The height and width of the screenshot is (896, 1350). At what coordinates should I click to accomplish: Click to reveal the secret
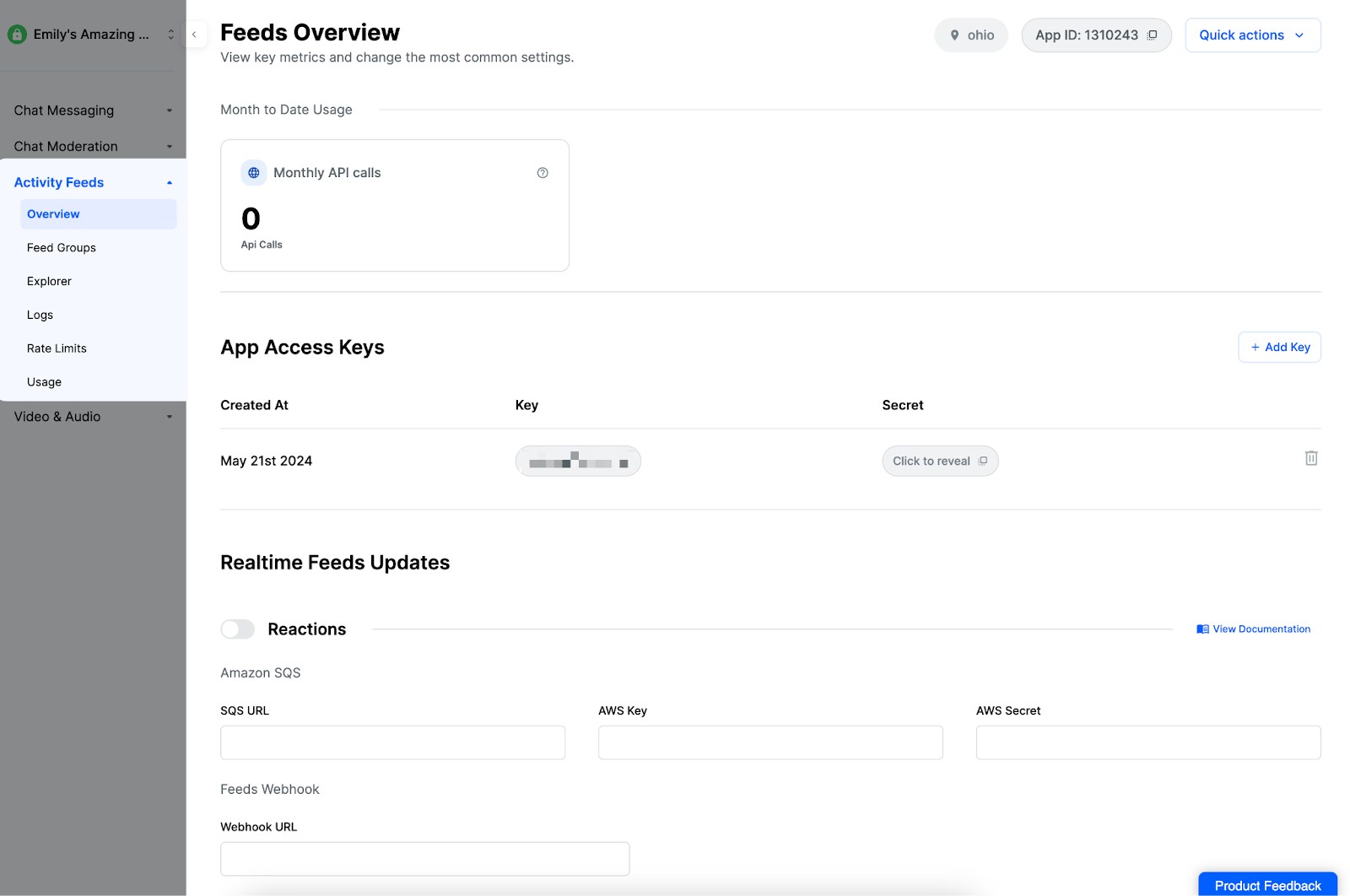(x=940, y=461)
